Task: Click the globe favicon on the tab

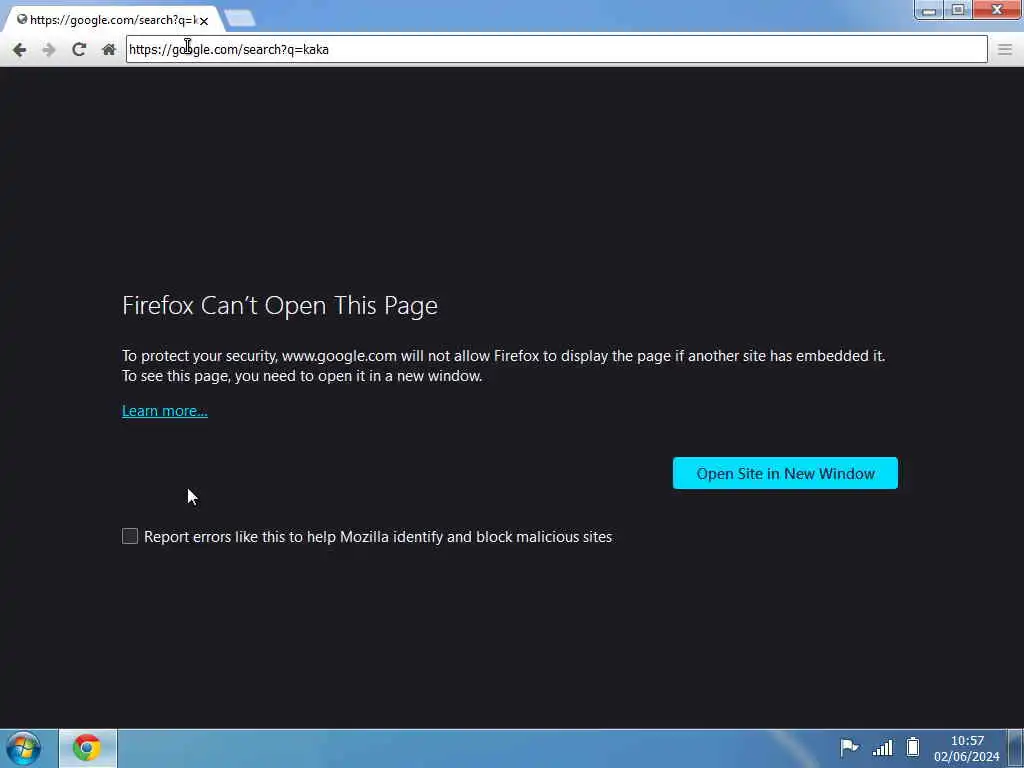Action: point(22,20)
